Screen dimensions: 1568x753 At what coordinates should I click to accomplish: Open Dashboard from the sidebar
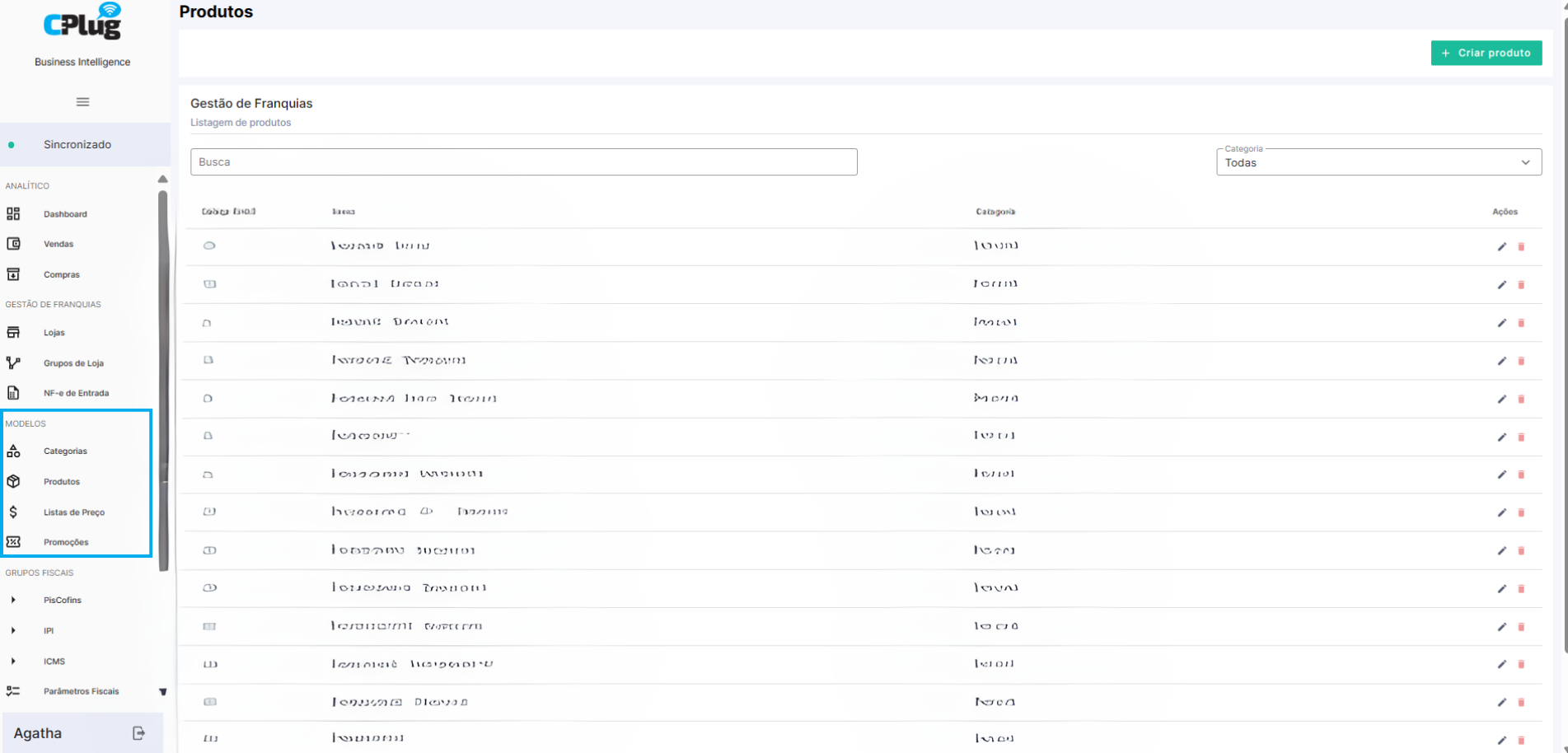[x=65, y=214]
